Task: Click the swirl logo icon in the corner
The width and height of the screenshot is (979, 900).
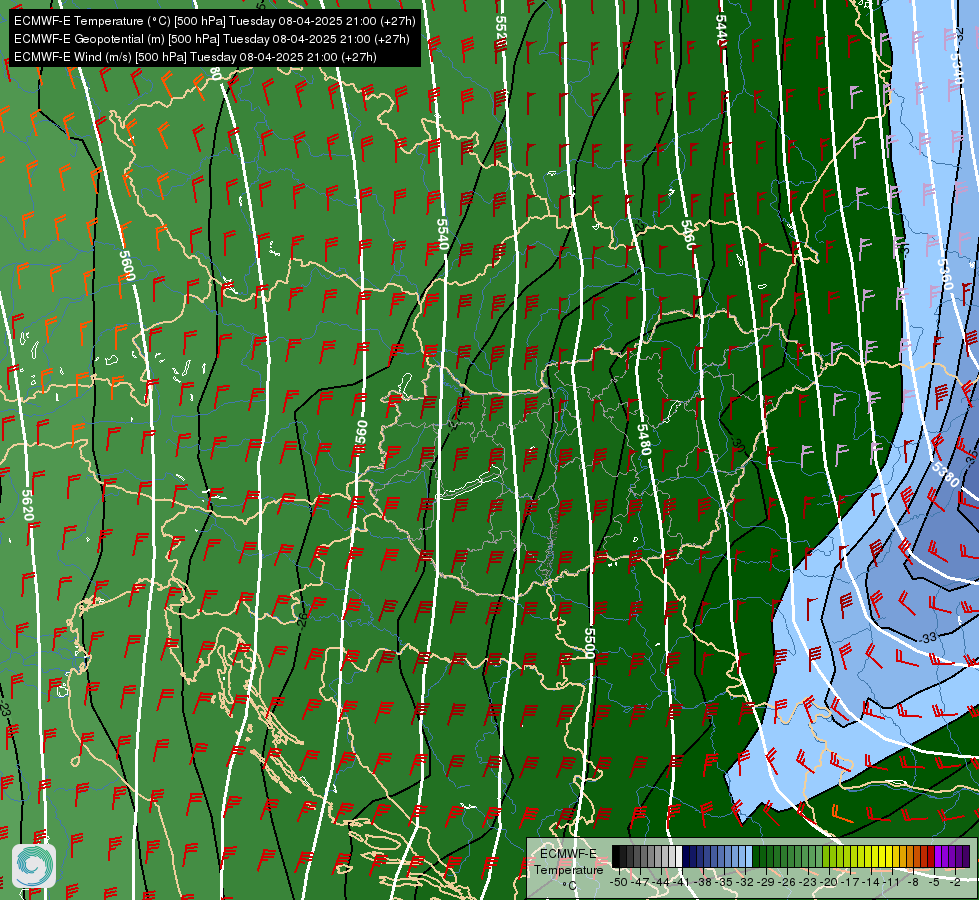Action: click(34, 866)
